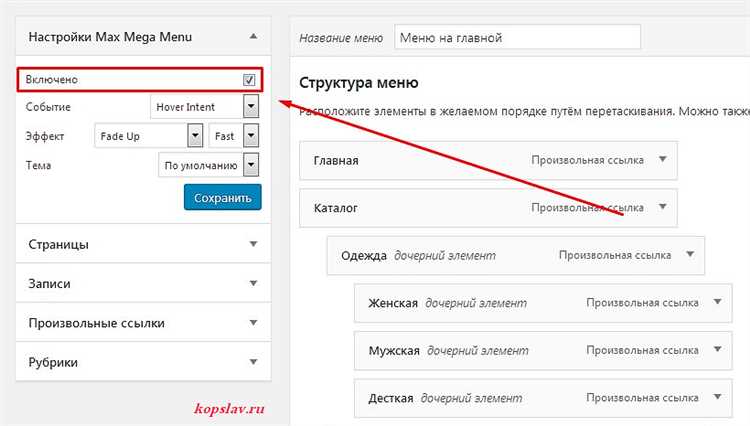Click дочерний элемент text beside Женская
Image resolution: width=750 pixels, height=426 pixels.
[476, 303]
